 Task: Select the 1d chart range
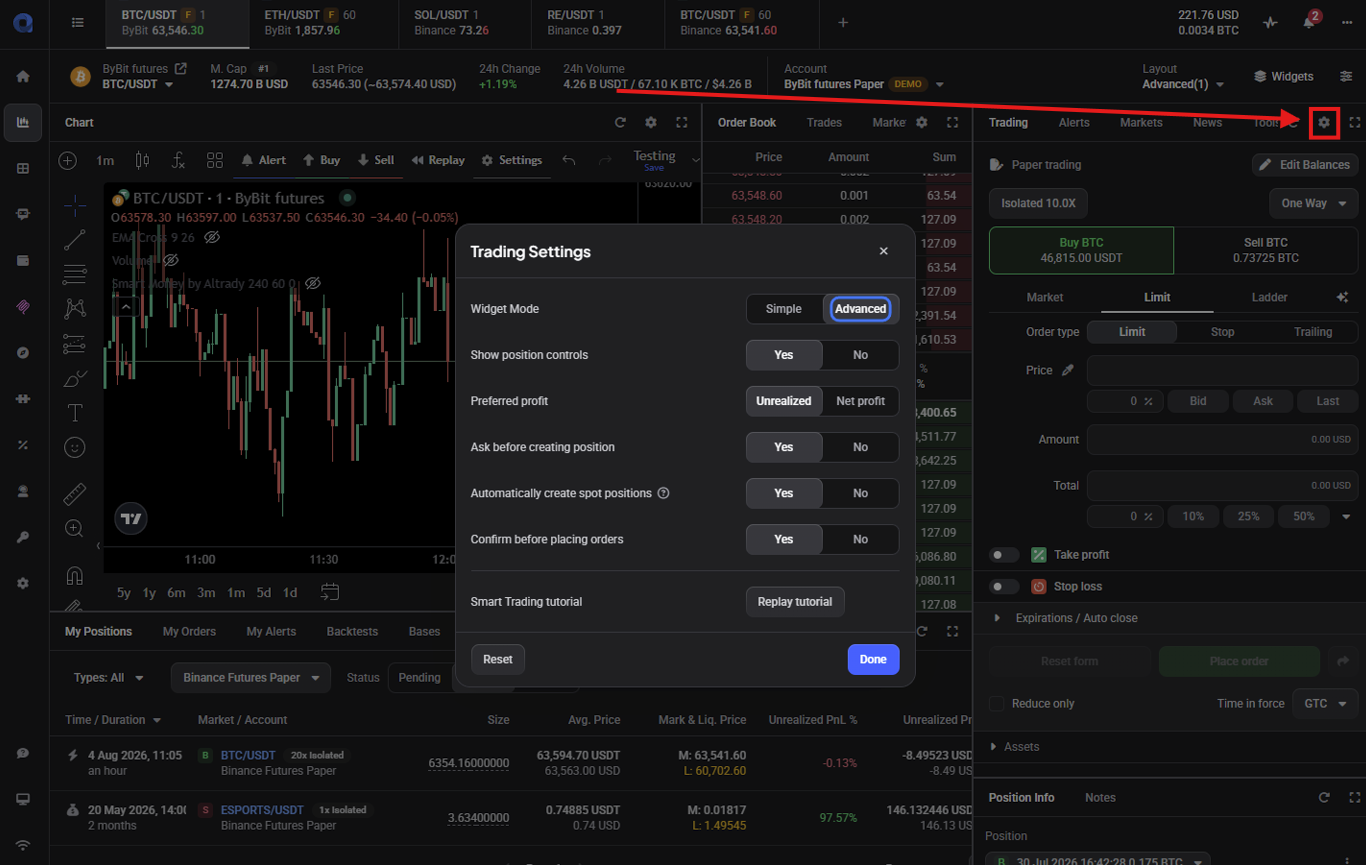(290, 592)
